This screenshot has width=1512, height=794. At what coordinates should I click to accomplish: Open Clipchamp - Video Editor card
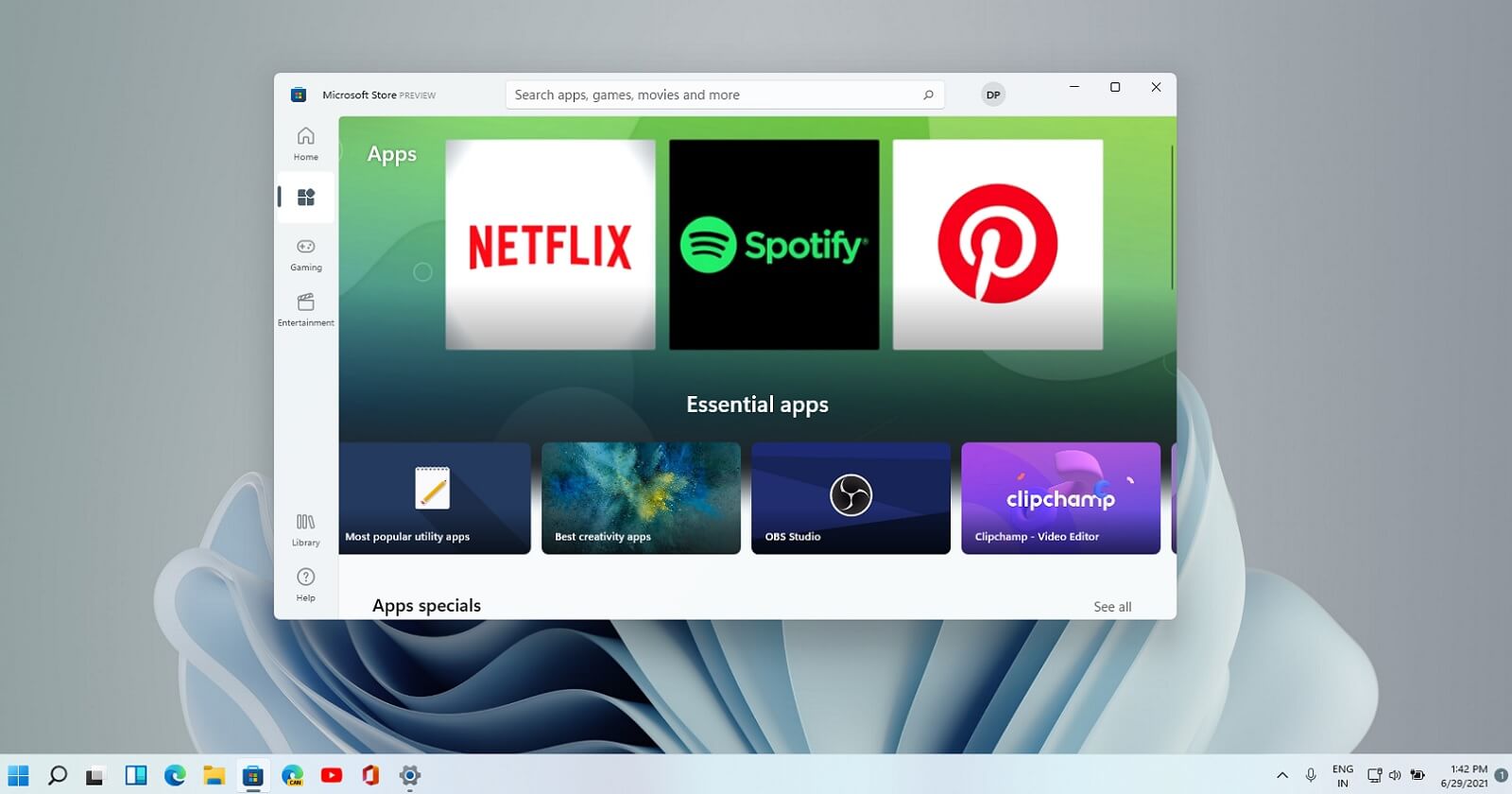tap(1060, 498)
